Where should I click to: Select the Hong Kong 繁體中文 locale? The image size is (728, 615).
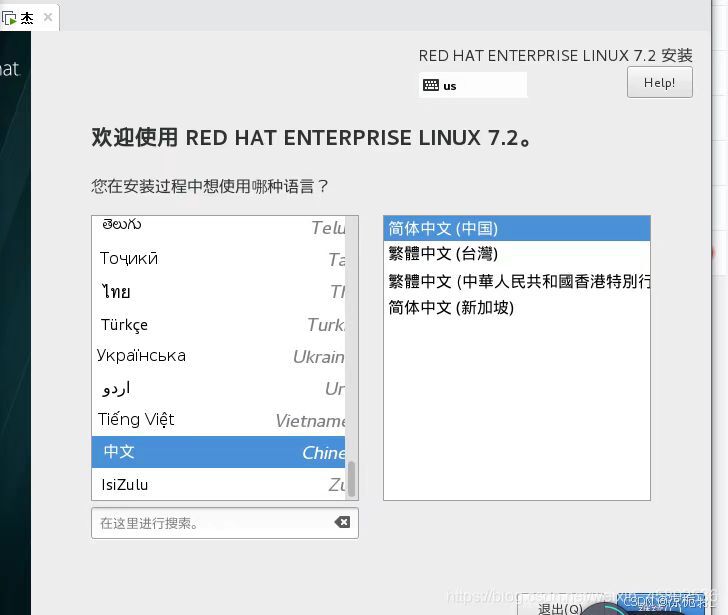517,281
